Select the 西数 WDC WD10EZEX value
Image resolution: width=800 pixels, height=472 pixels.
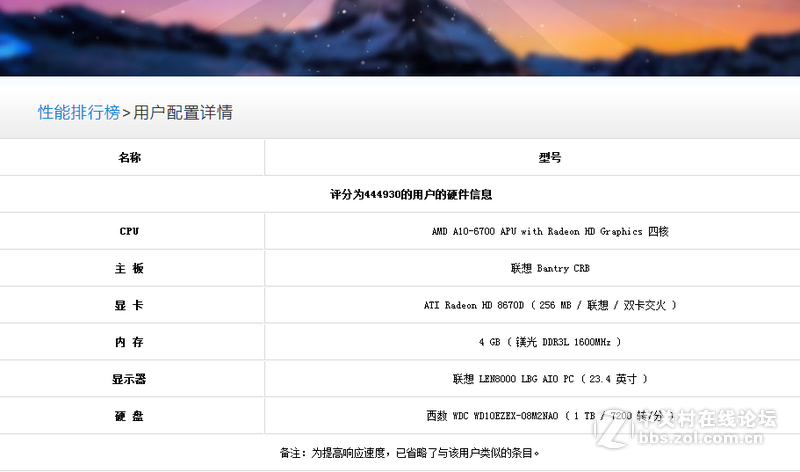pyautogui.click(x=550, y=416)
